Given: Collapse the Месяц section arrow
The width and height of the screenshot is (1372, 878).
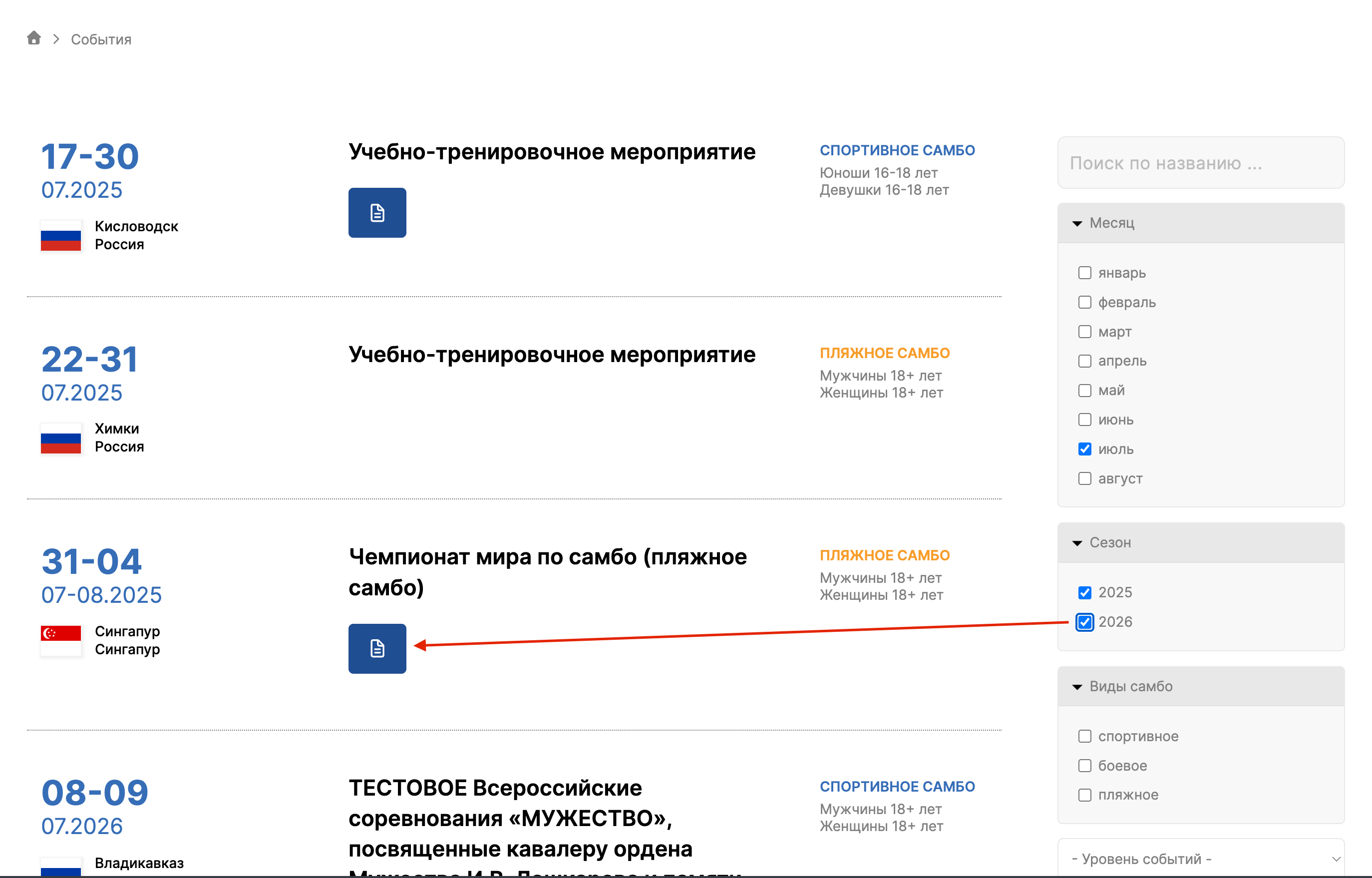Looking at the screenshot, I should click(1077, 223).
